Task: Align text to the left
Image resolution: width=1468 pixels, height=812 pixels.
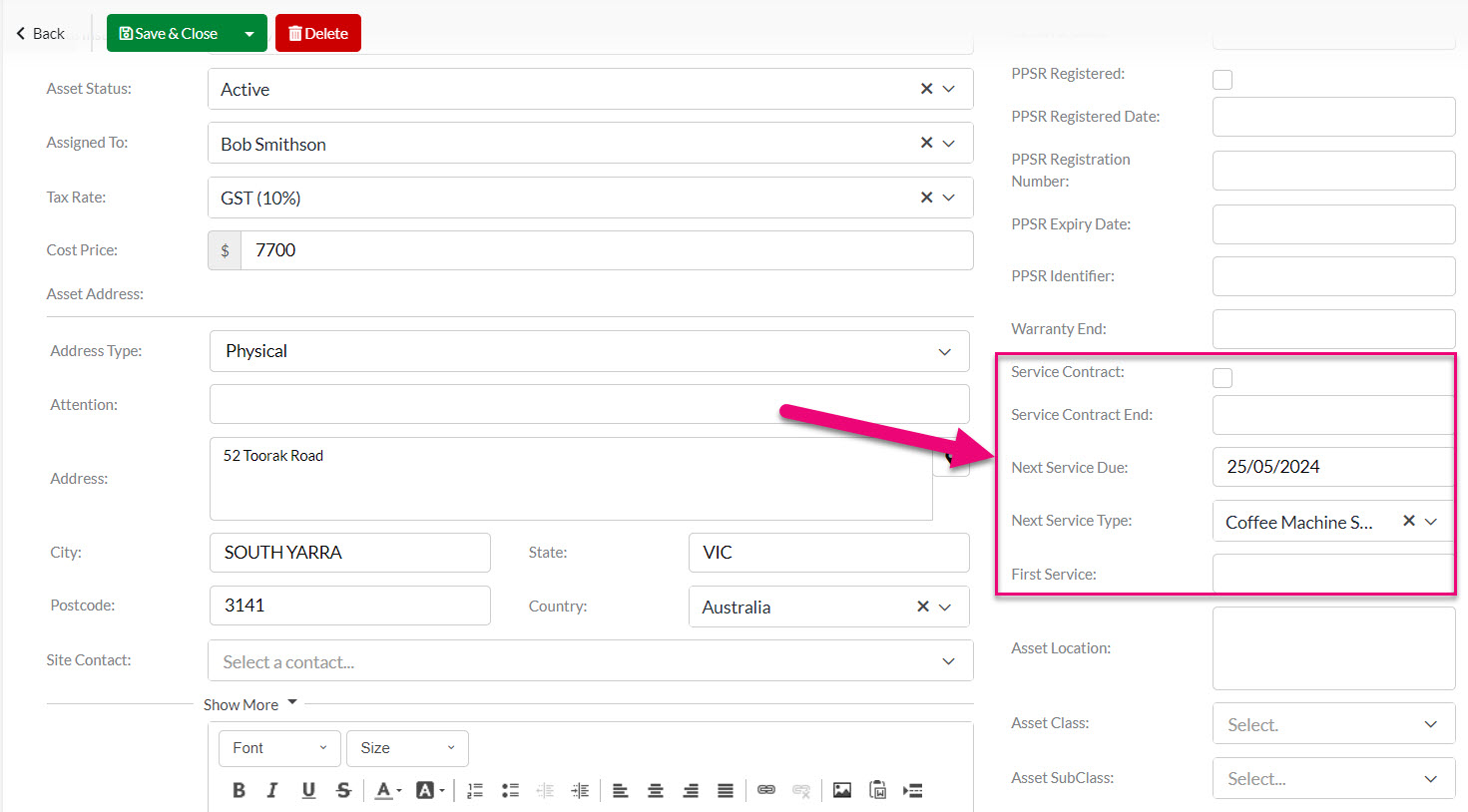Action: tap(620, 790)
